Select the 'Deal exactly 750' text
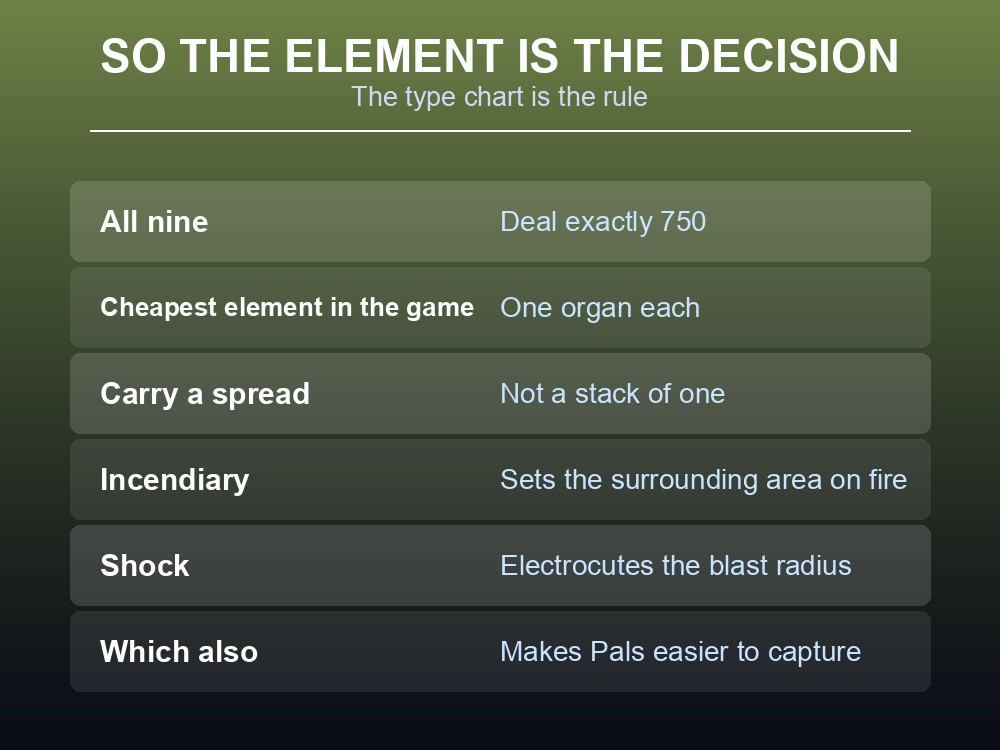This screenshot has height=750, width=1000. pyautogui.click(x=603, y=222)
